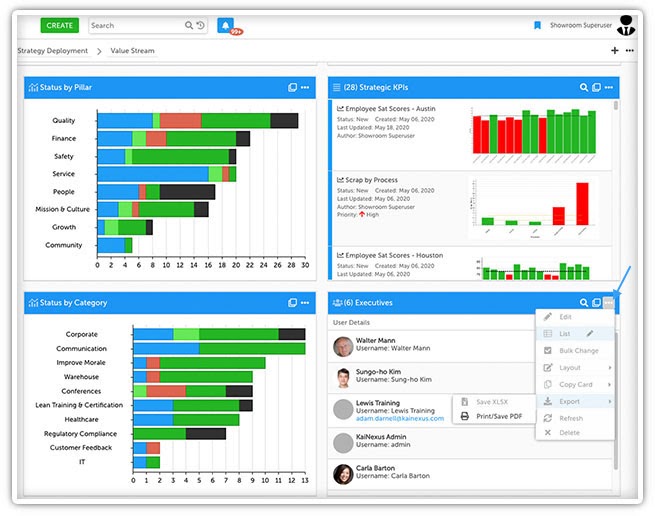Image resolution: width=655 pixels, height=516 pixels.
Task: Click Carla Barton's profile photo
Action: tap(343, 474)
